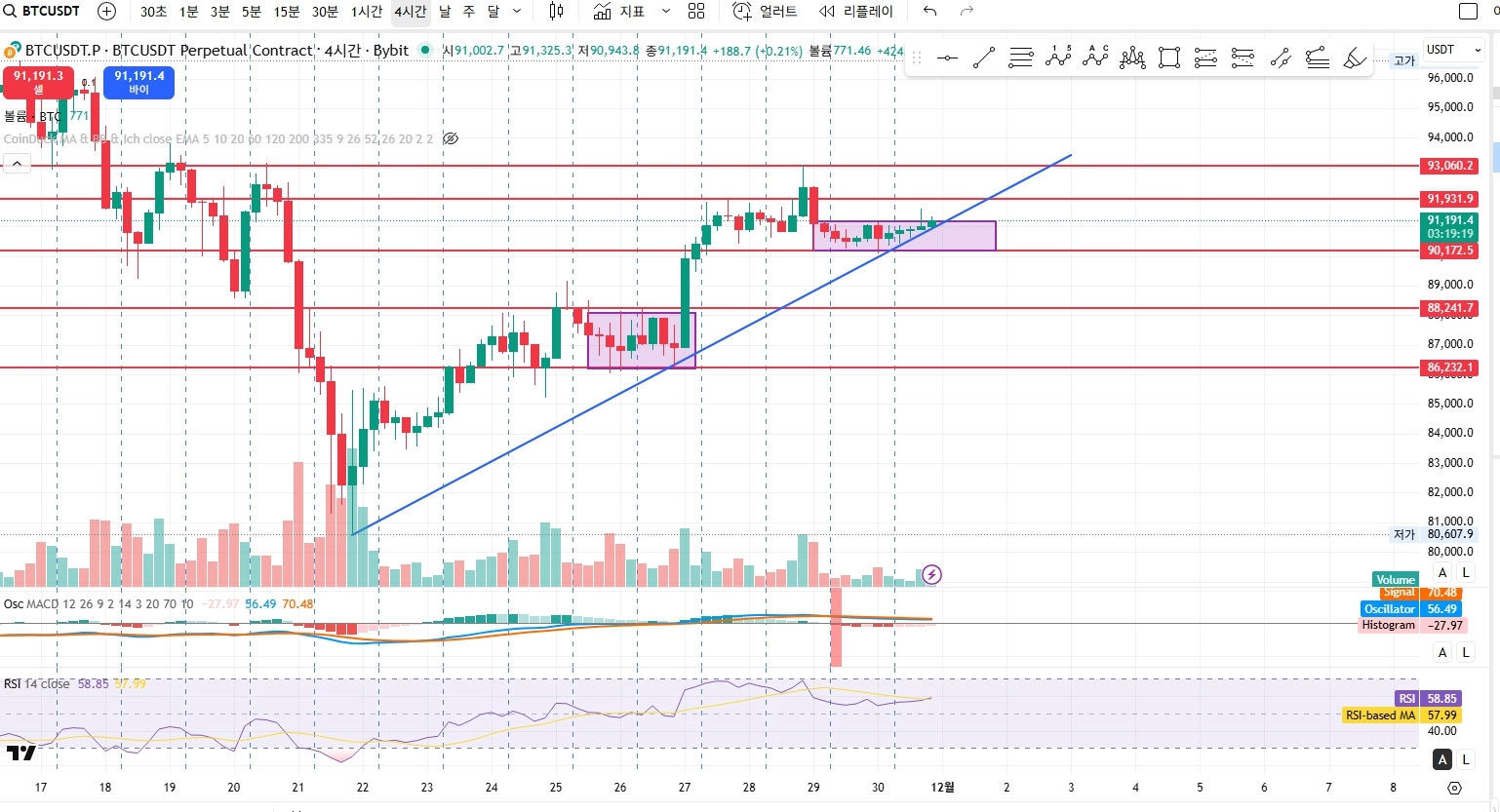The image size is (1500, 812).
Task: Switch to the 30분 timeframe
Action: (x=325, y=12)
